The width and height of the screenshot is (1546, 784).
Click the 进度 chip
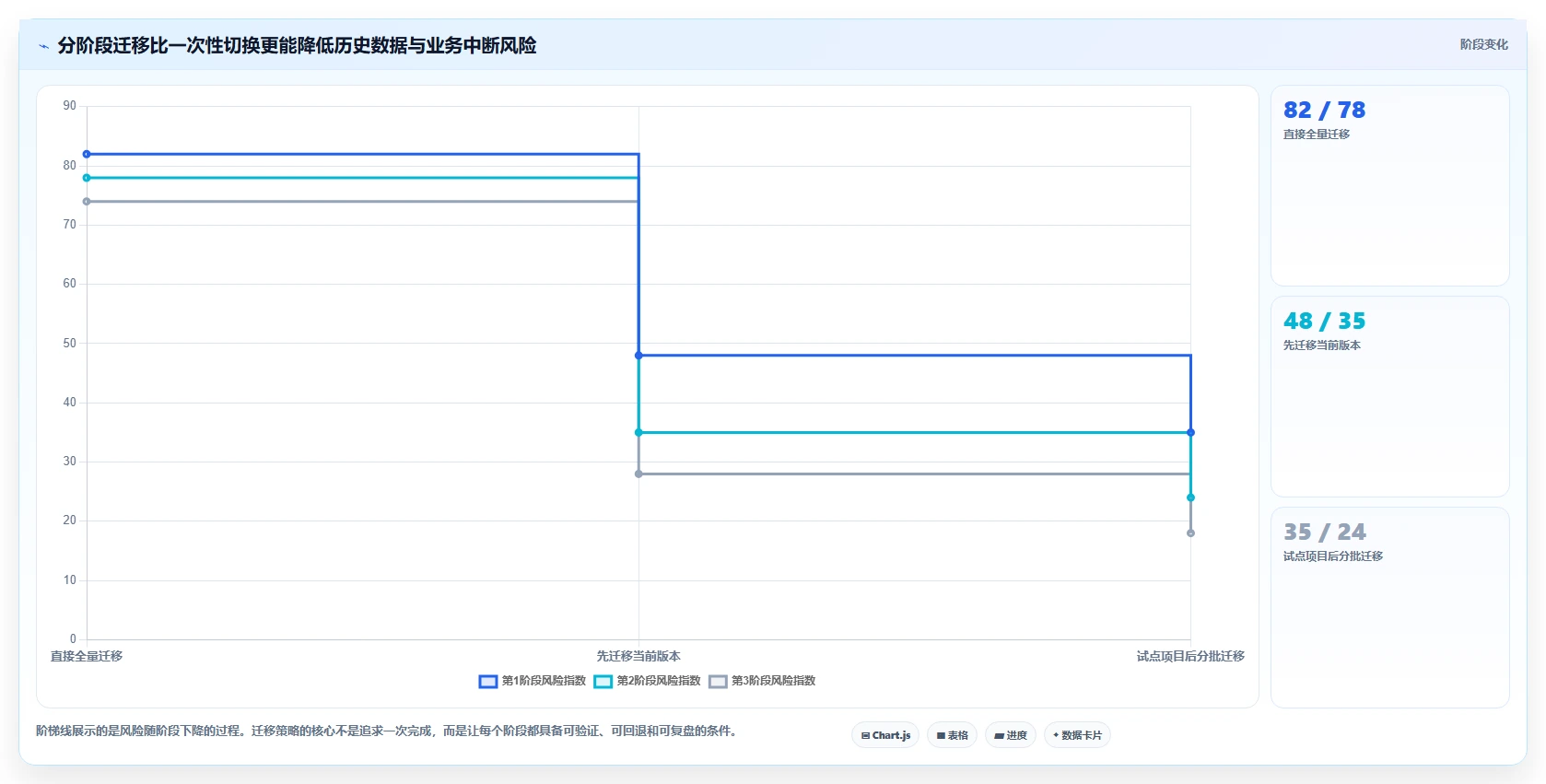(x=1011, y=735)
